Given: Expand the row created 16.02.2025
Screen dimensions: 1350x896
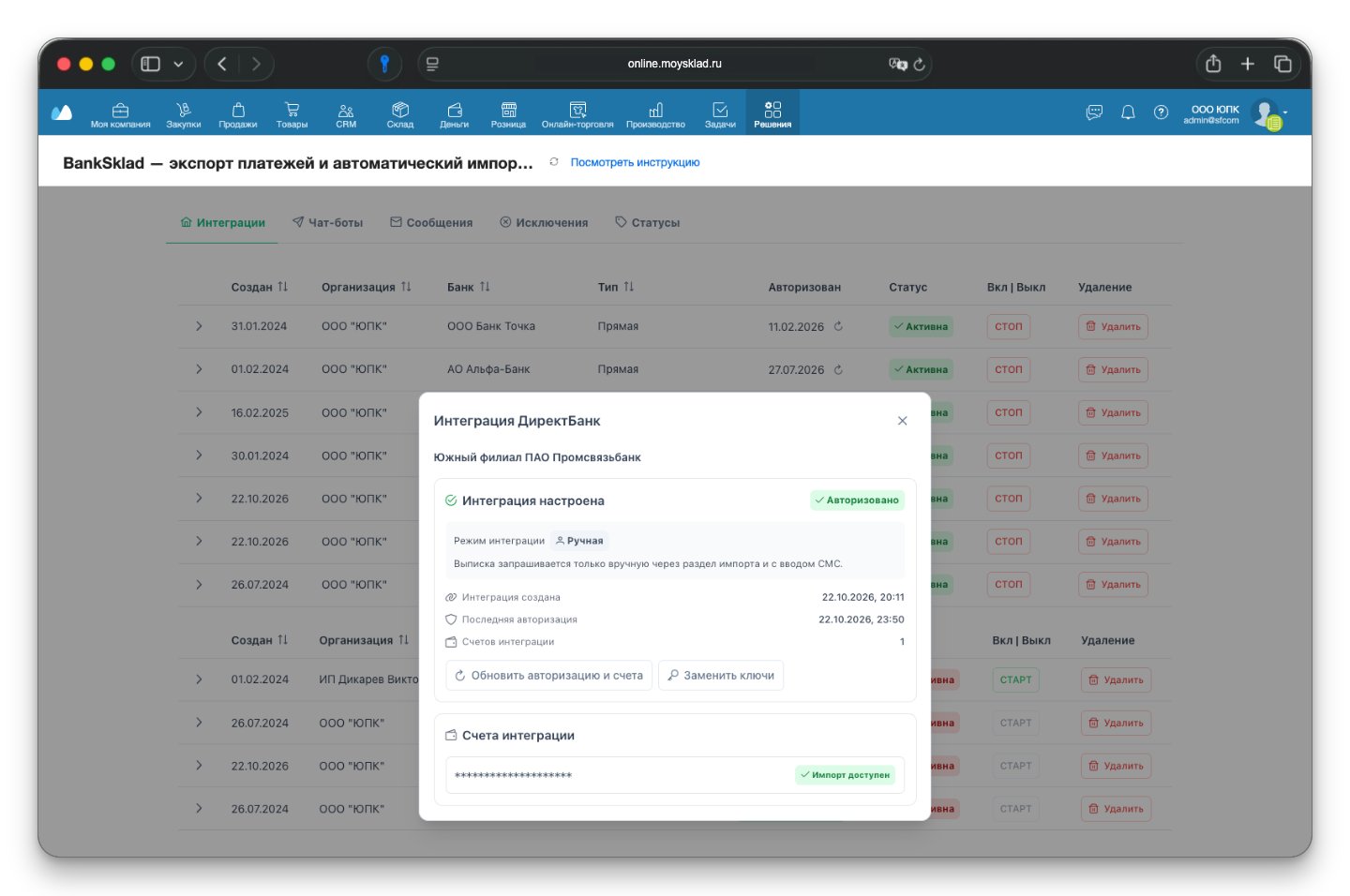Looking at the screenshot, I should (x=199, y=412).
